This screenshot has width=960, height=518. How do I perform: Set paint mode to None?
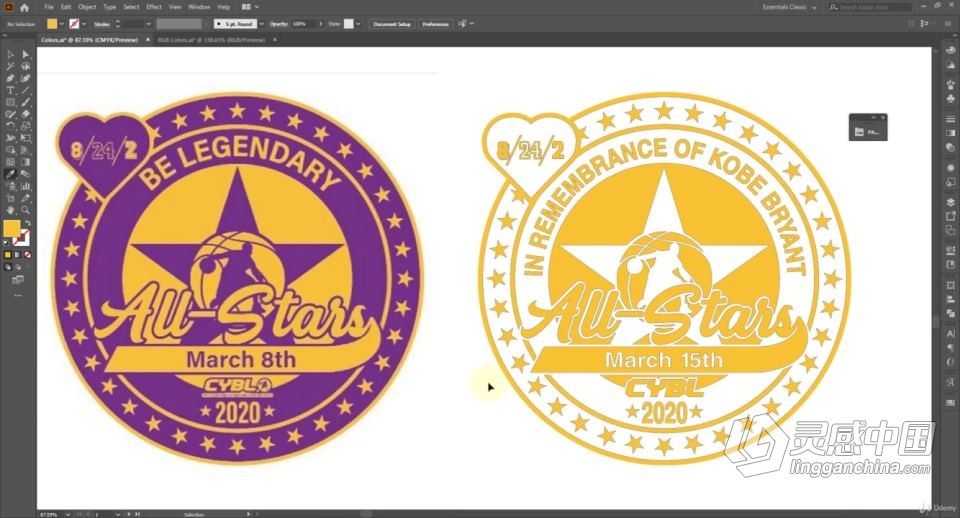pyautogui.click(x=27, y=255)
